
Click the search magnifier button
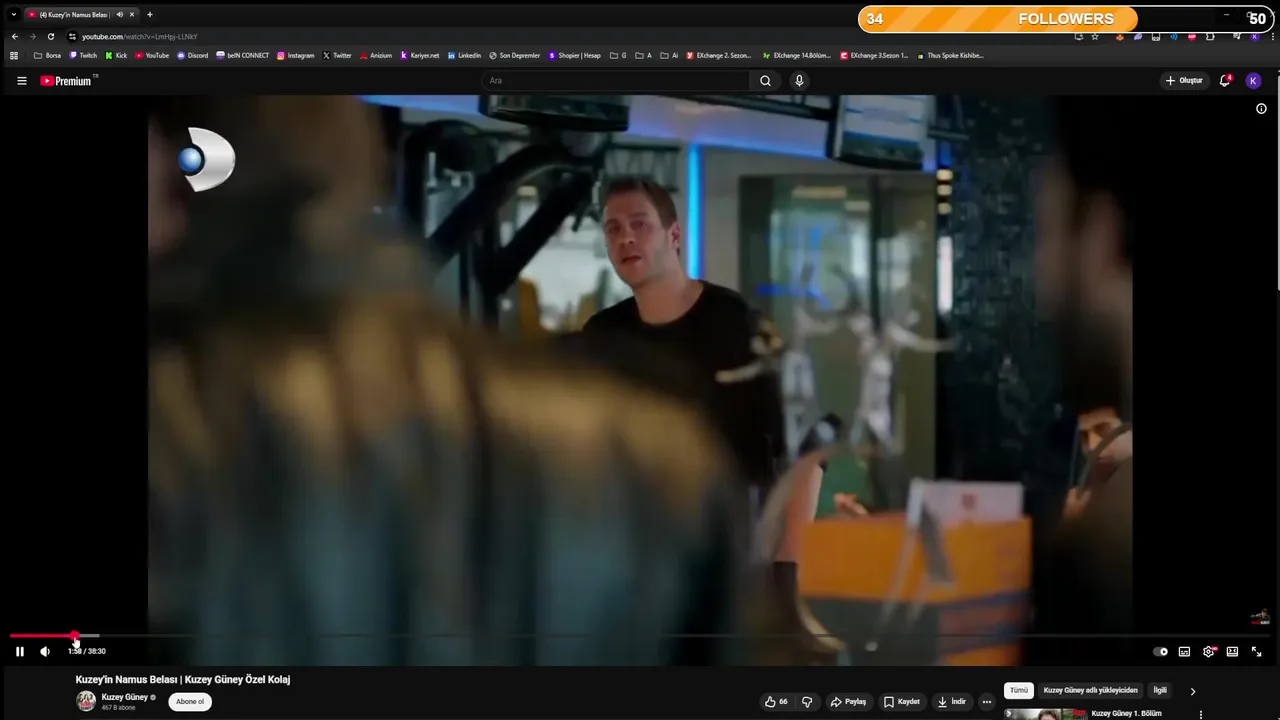(765, 81)
